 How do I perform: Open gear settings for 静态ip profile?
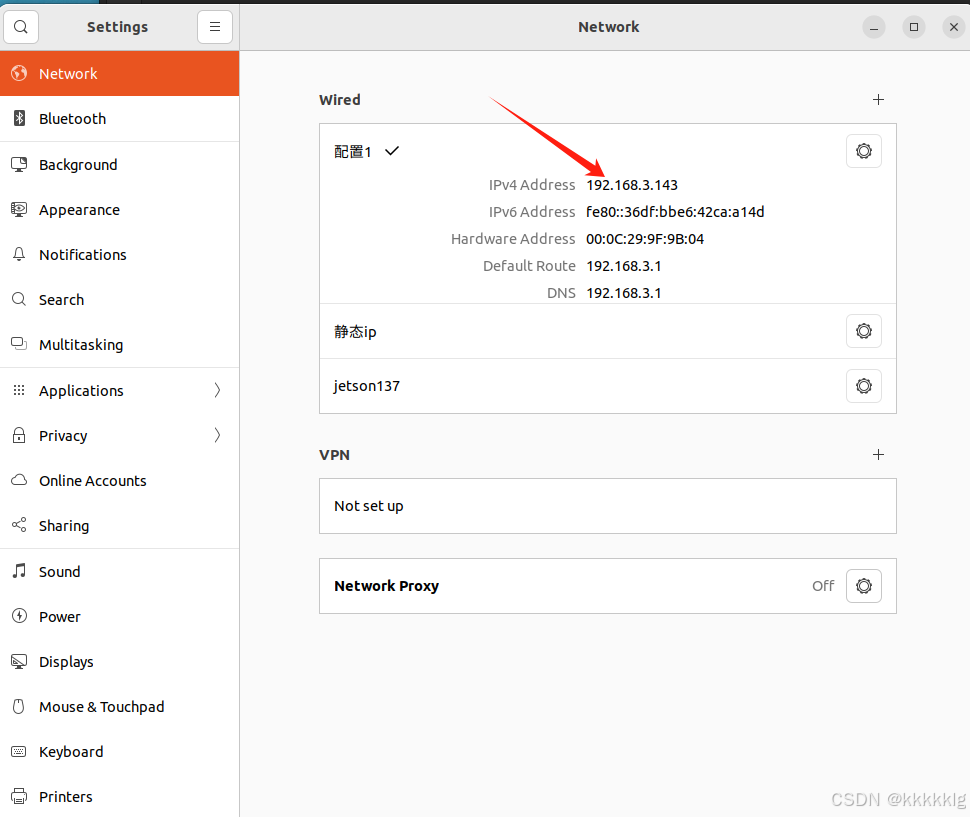863,331
